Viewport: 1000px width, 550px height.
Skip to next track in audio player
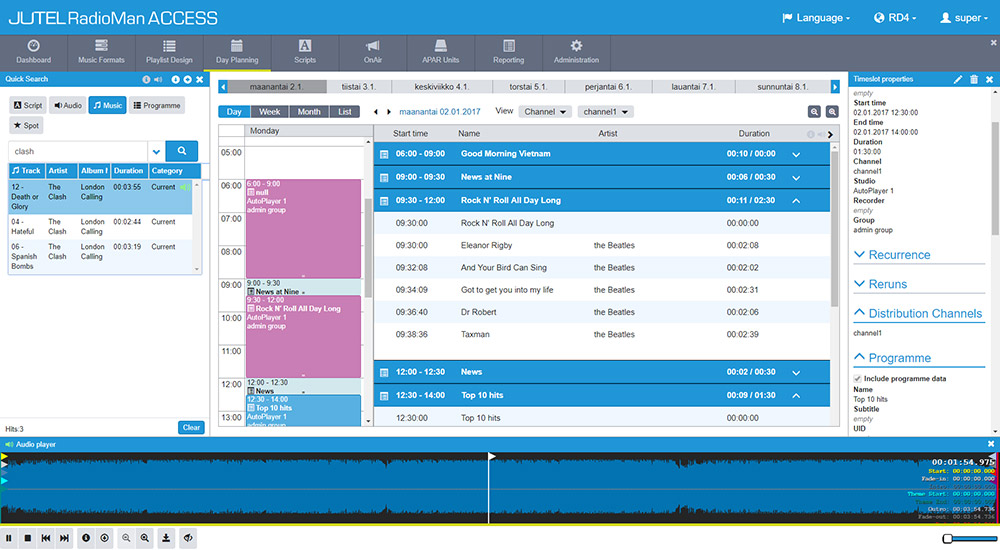(64, 538)
